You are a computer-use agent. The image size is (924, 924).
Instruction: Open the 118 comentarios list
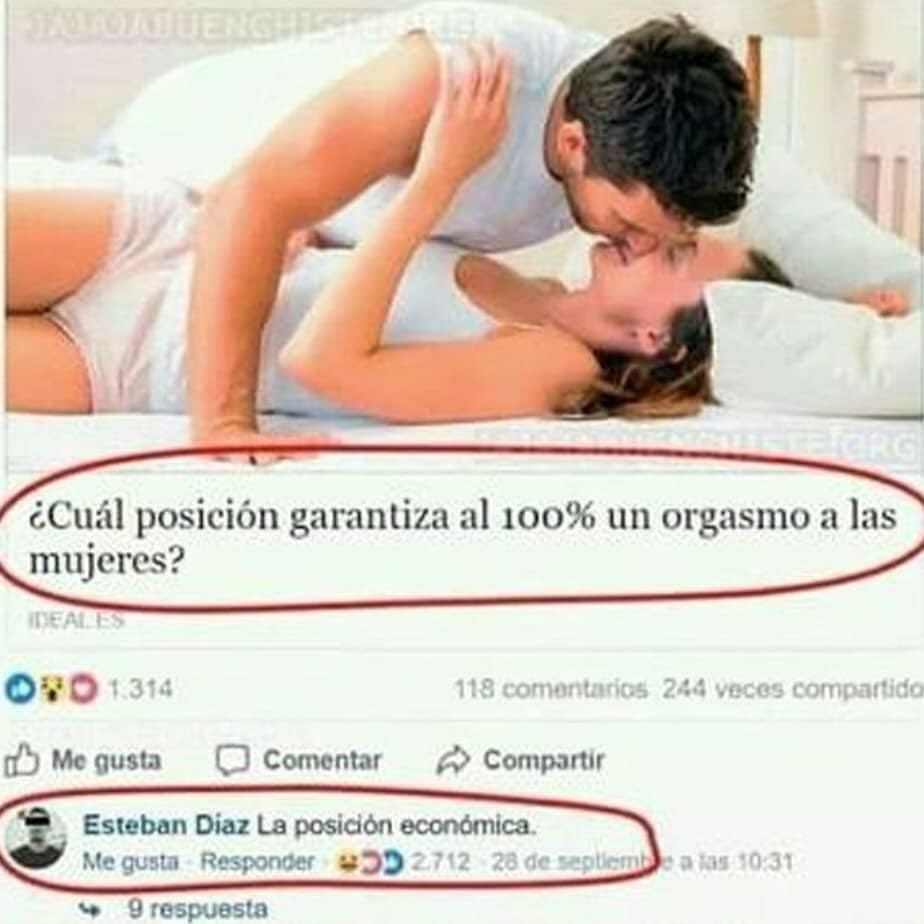click(x=550, y=688)
